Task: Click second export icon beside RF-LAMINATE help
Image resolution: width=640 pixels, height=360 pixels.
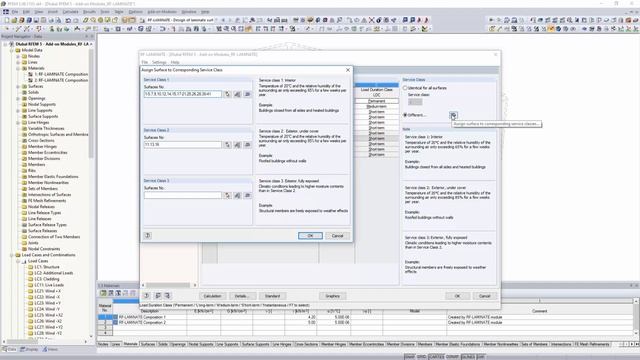Action: point(167,296)
